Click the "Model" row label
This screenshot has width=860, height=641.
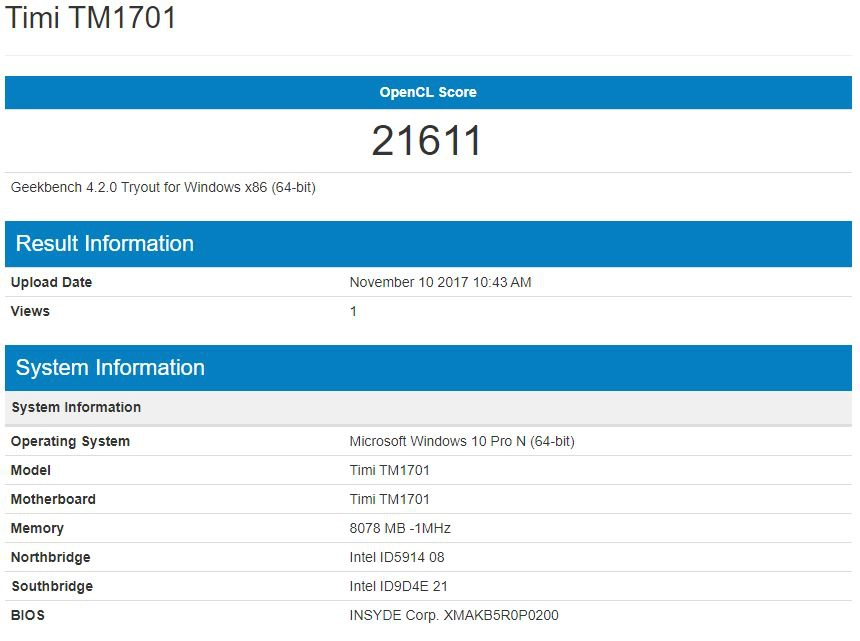[31, 470]
